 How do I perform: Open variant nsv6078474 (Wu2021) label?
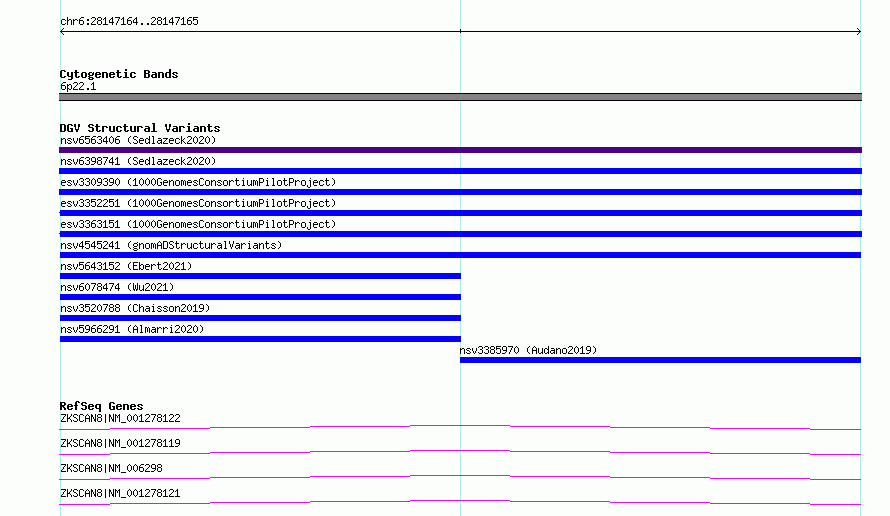[x=117, y=287]
